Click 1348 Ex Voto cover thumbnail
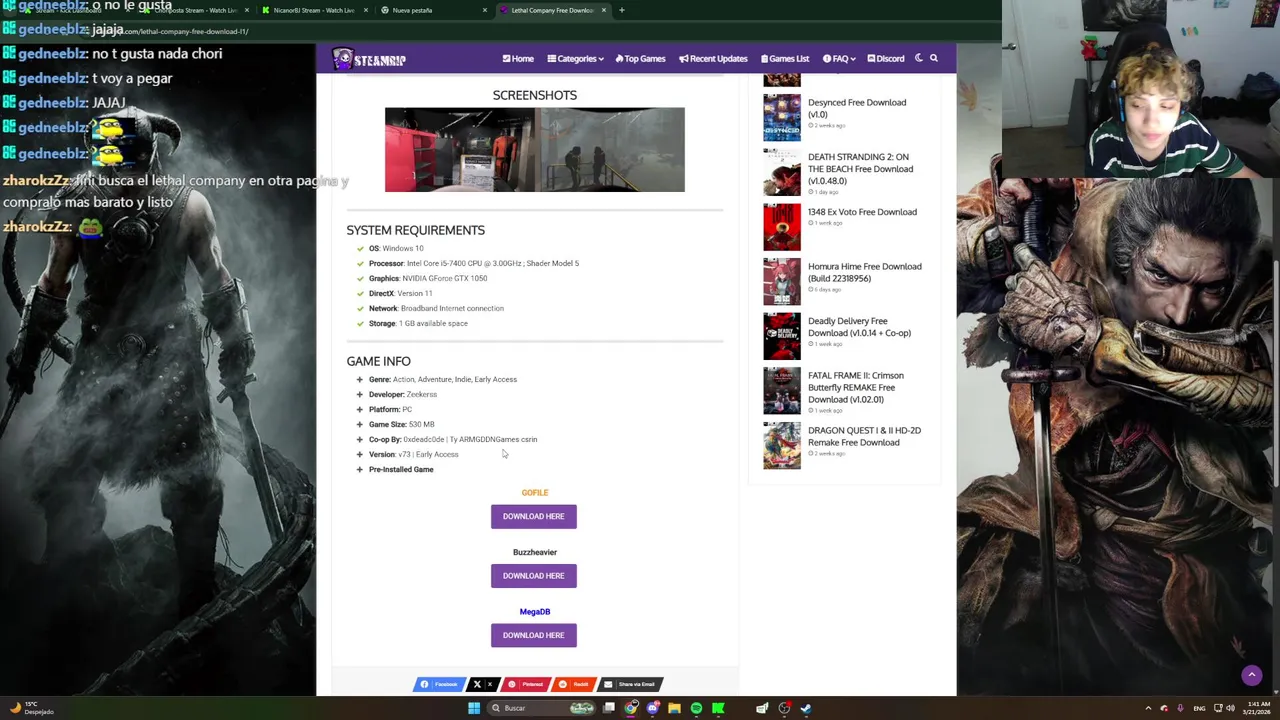 782,227
